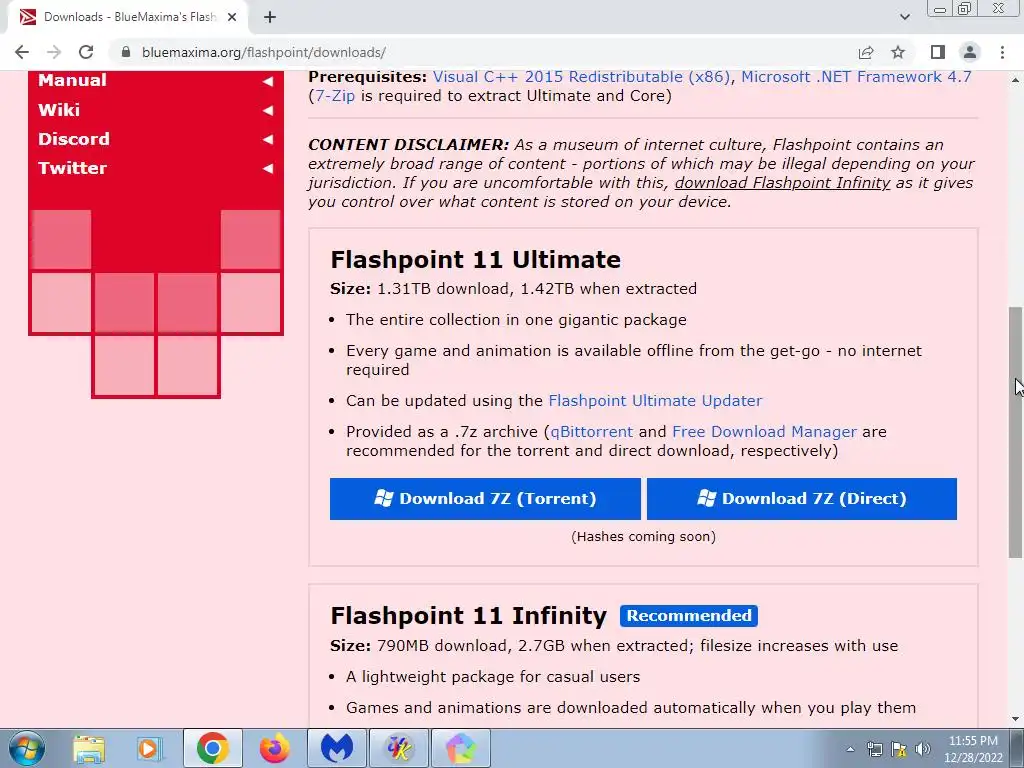Click arrow beside Twitter sidebar item
Image resolution: width=1024 pixels, height=768 pixels.
click(x=268, y=168)
